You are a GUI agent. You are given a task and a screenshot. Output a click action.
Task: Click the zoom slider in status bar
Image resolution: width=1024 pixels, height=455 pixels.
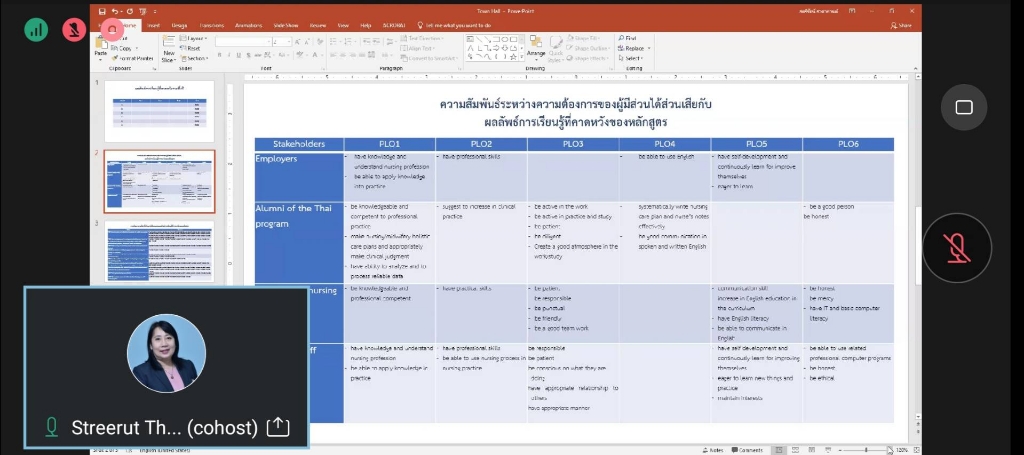point(865,450)
